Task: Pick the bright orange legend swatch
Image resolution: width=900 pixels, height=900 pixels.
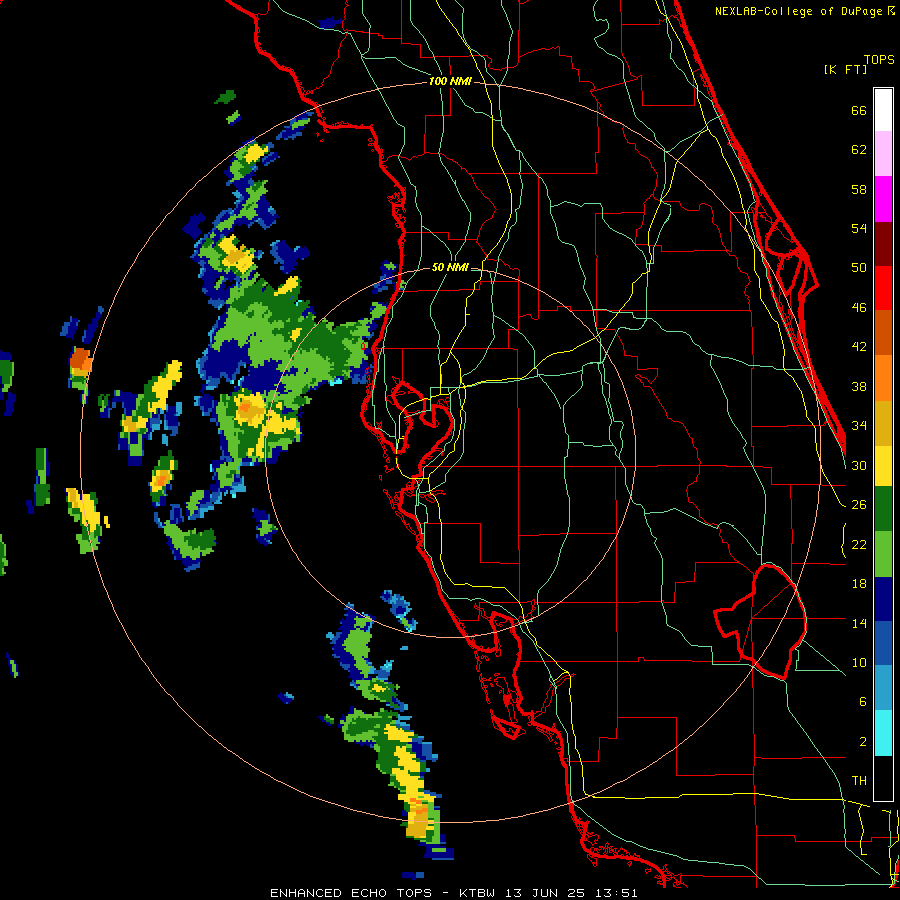Action: pos(883,378)
